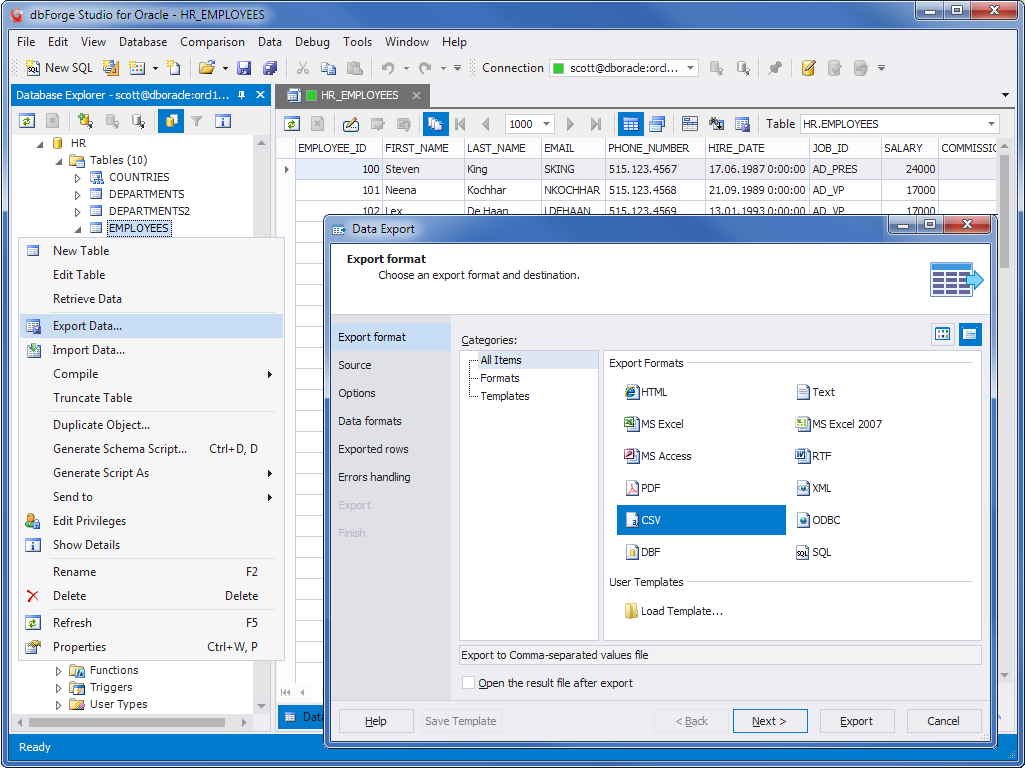This screenshot has width=1025, height=768.
Task: Open the arrow next to the Open folder icon
Action: (x=225, y=68)
